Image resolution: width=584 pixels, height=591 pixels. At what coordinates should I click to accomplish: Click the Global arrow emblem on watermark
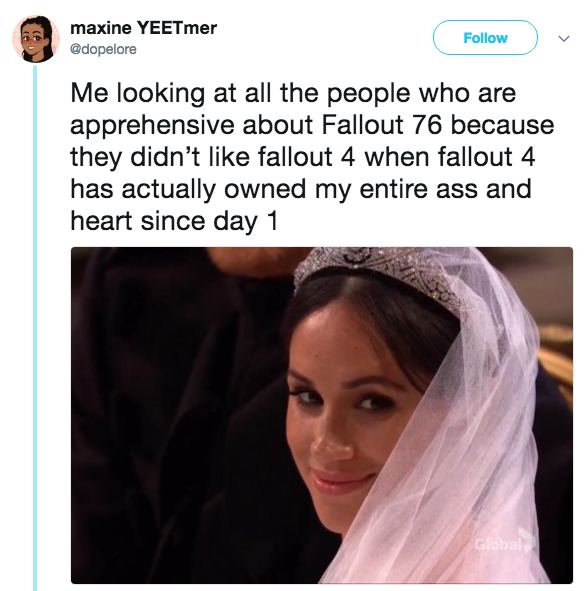(x=527, y=540)
